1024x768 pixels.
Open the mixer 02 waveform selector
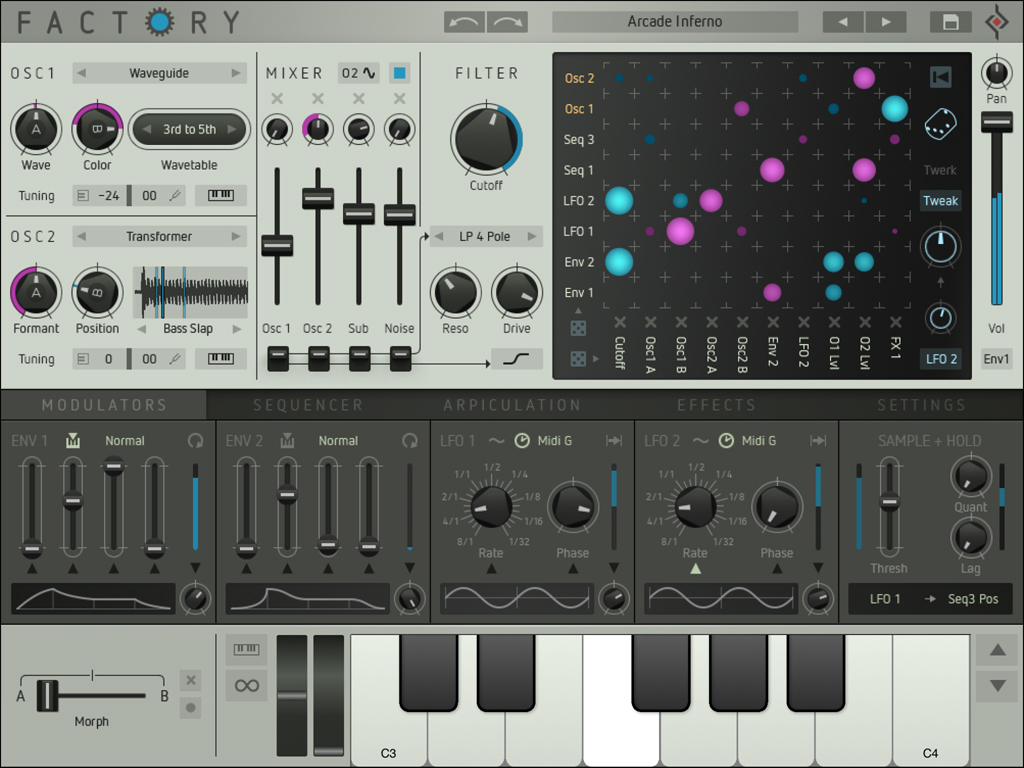tap(359, 73)
